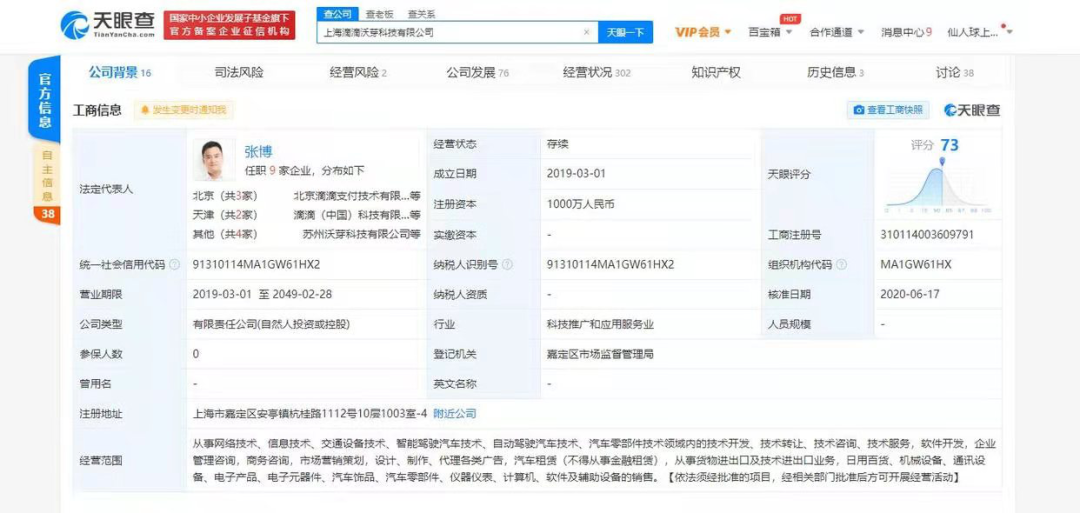Click 张博's profile photo

[x=214, y=160]
